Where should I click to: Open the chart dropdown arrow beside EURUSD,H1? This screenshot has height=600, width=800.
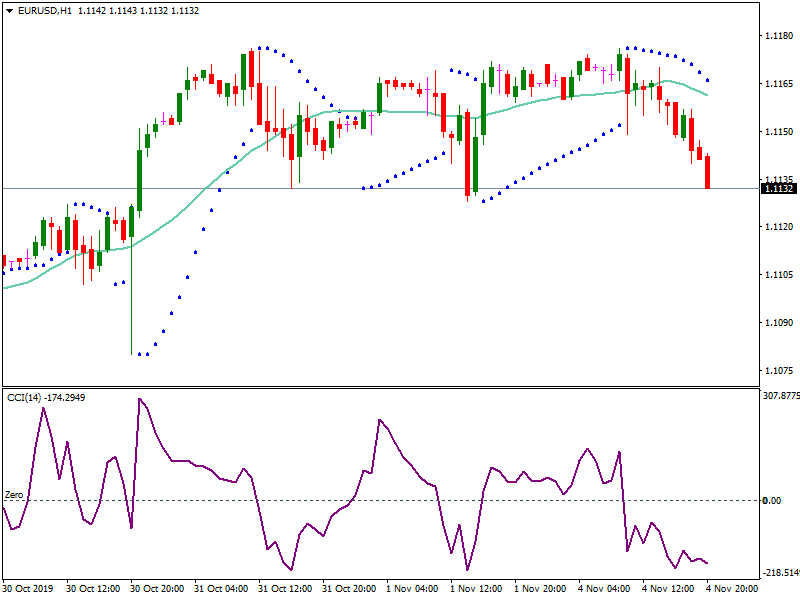tap(9, 11)
